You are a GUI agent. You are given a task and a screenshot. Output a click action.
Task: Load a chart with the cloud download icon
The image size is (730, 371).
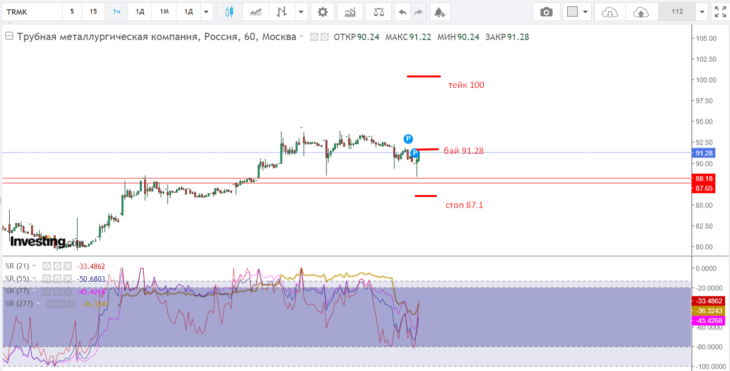tap(609, 12)
